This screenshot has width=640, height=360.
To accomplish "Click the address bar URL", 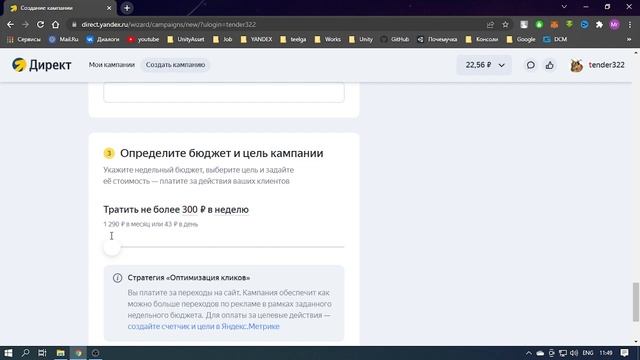I will point(169,24).
